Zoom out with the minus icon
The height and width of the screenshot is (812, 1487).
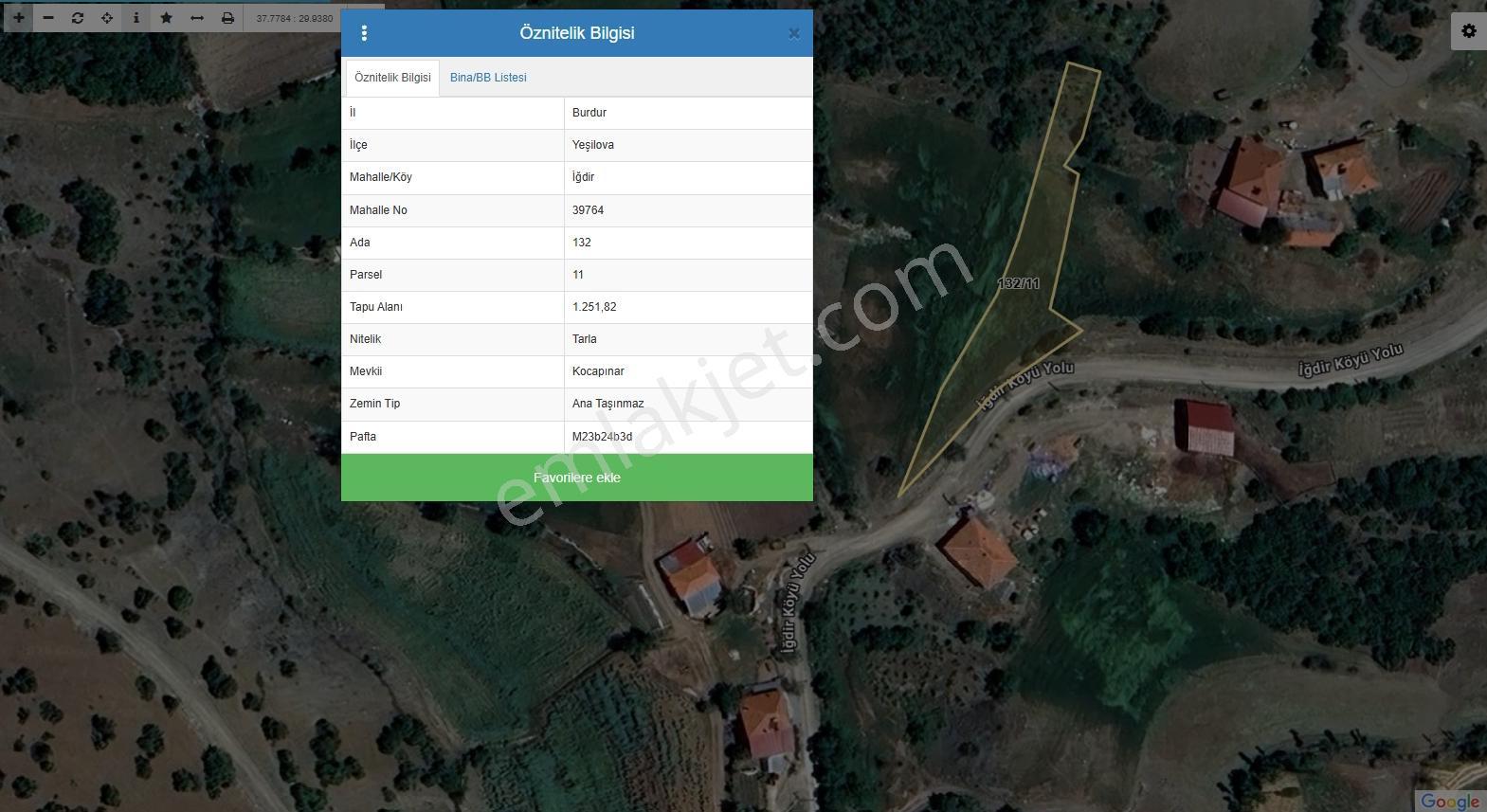(x=48, y=18)
